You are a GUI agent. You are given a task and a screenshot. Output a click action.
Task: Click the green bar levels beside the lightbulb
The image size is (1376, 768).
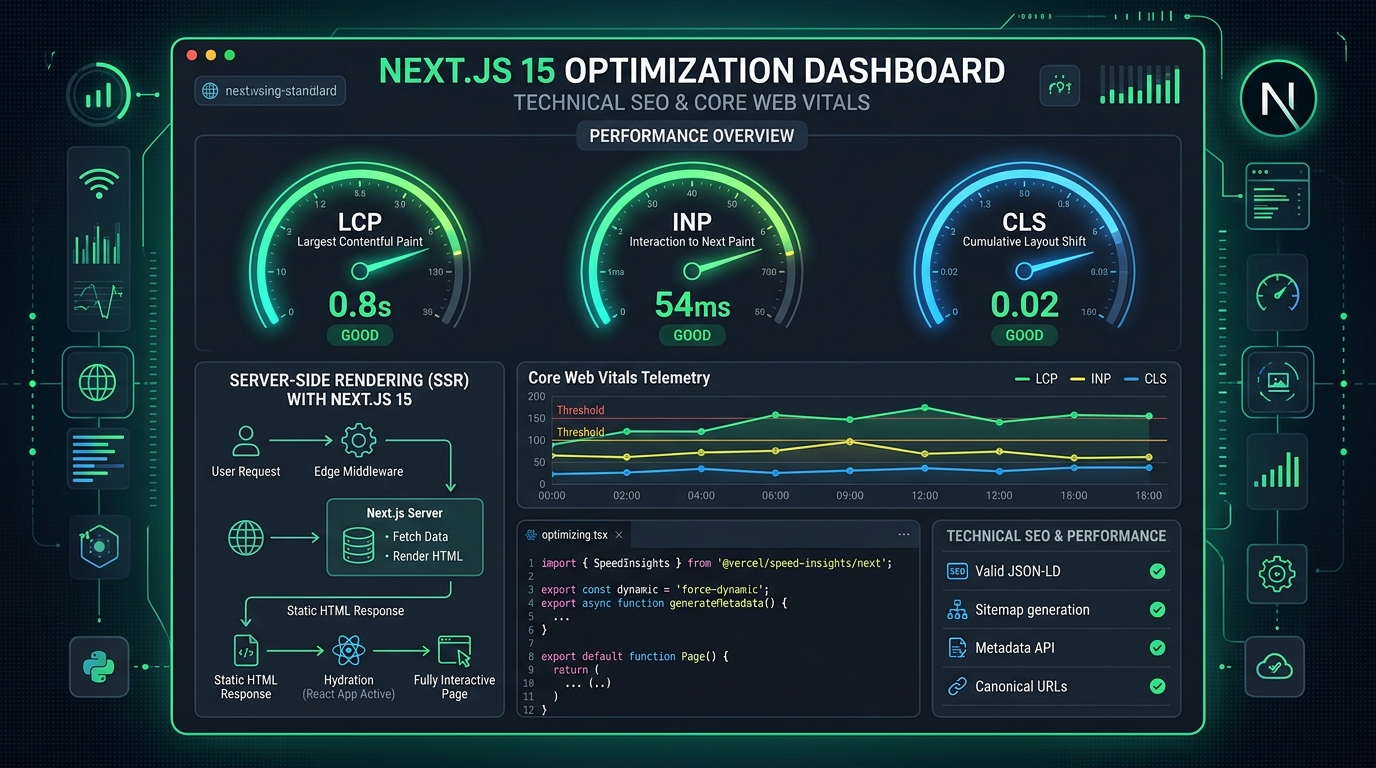[x=1140, y=87]
